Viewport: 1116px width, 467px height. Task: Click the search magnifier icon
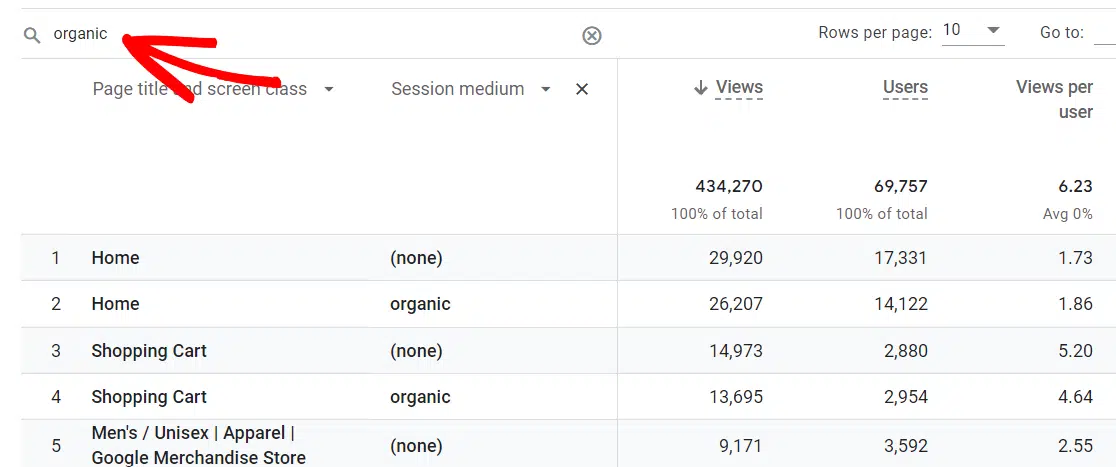33,35
